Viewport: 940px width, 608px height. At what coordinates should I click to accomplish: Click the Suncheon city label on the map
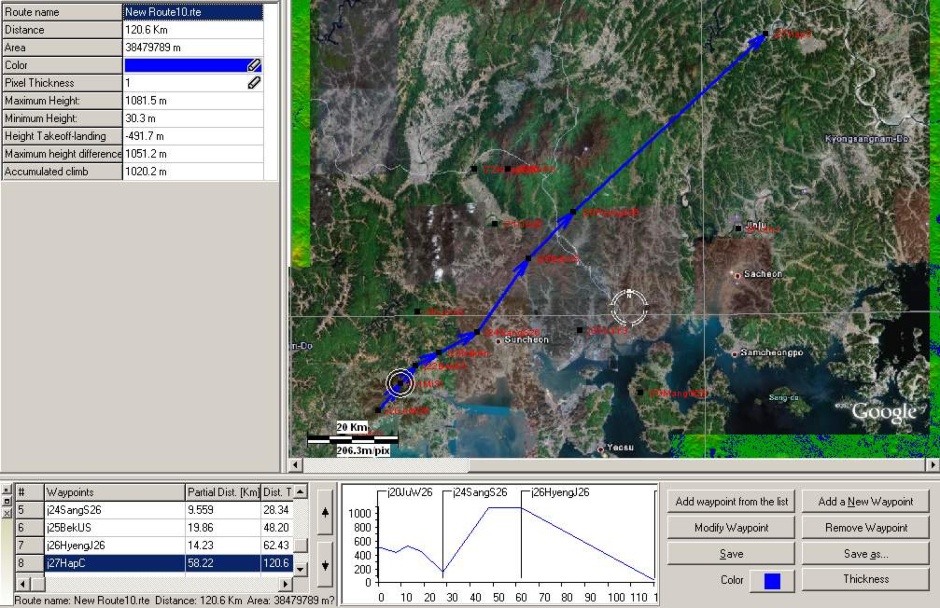pyautogui.click(x=526, y=340)
